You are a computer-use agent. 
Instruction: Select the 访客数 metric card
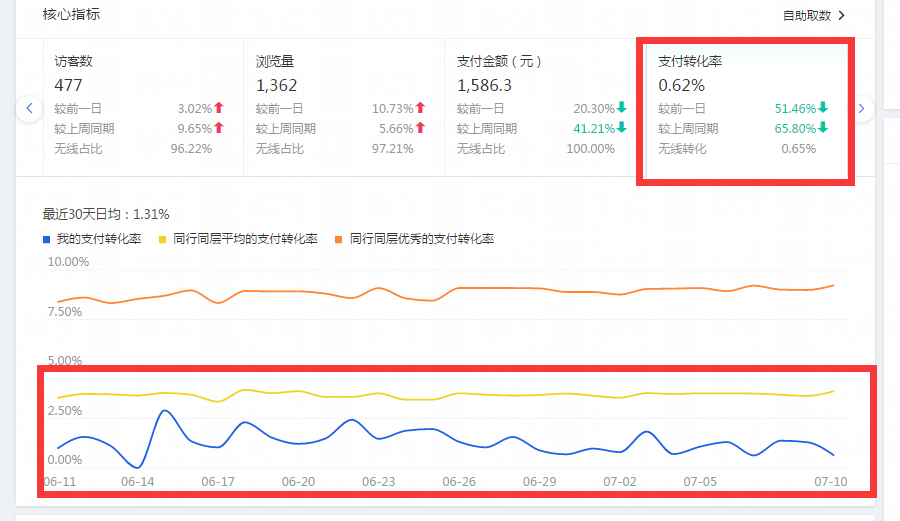pyautogui.click(x=142, y=107)
